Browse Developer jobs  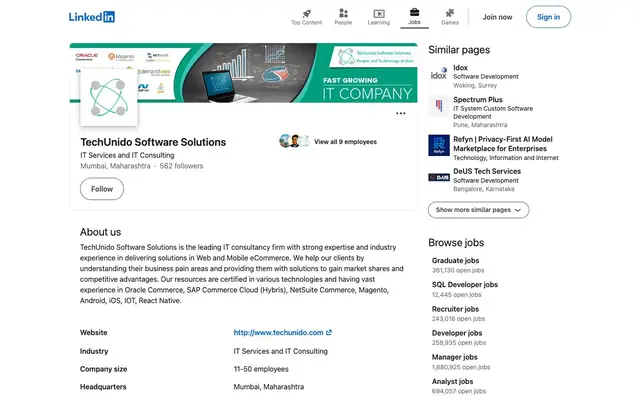point(457,333)
